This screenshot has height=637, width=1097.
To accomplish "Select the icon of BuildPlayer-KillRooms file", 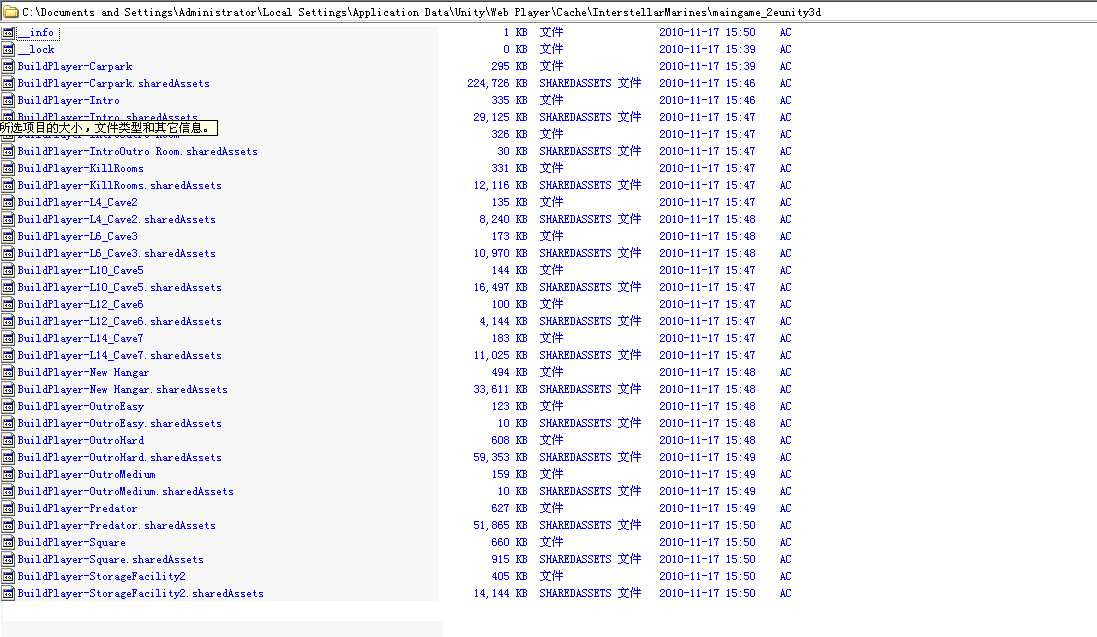I will 8,168.
